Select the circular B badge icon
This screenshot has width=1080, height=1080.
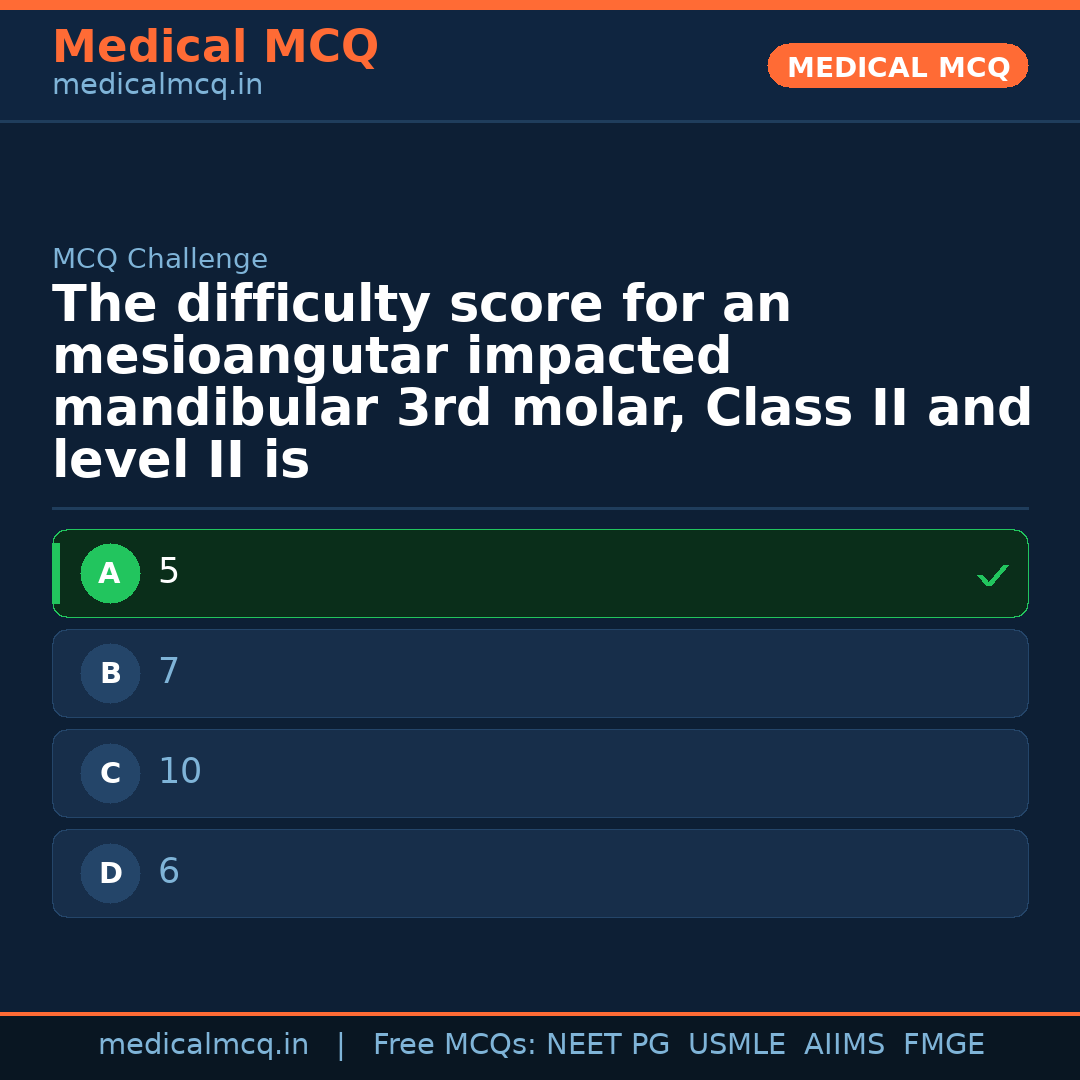110,673
